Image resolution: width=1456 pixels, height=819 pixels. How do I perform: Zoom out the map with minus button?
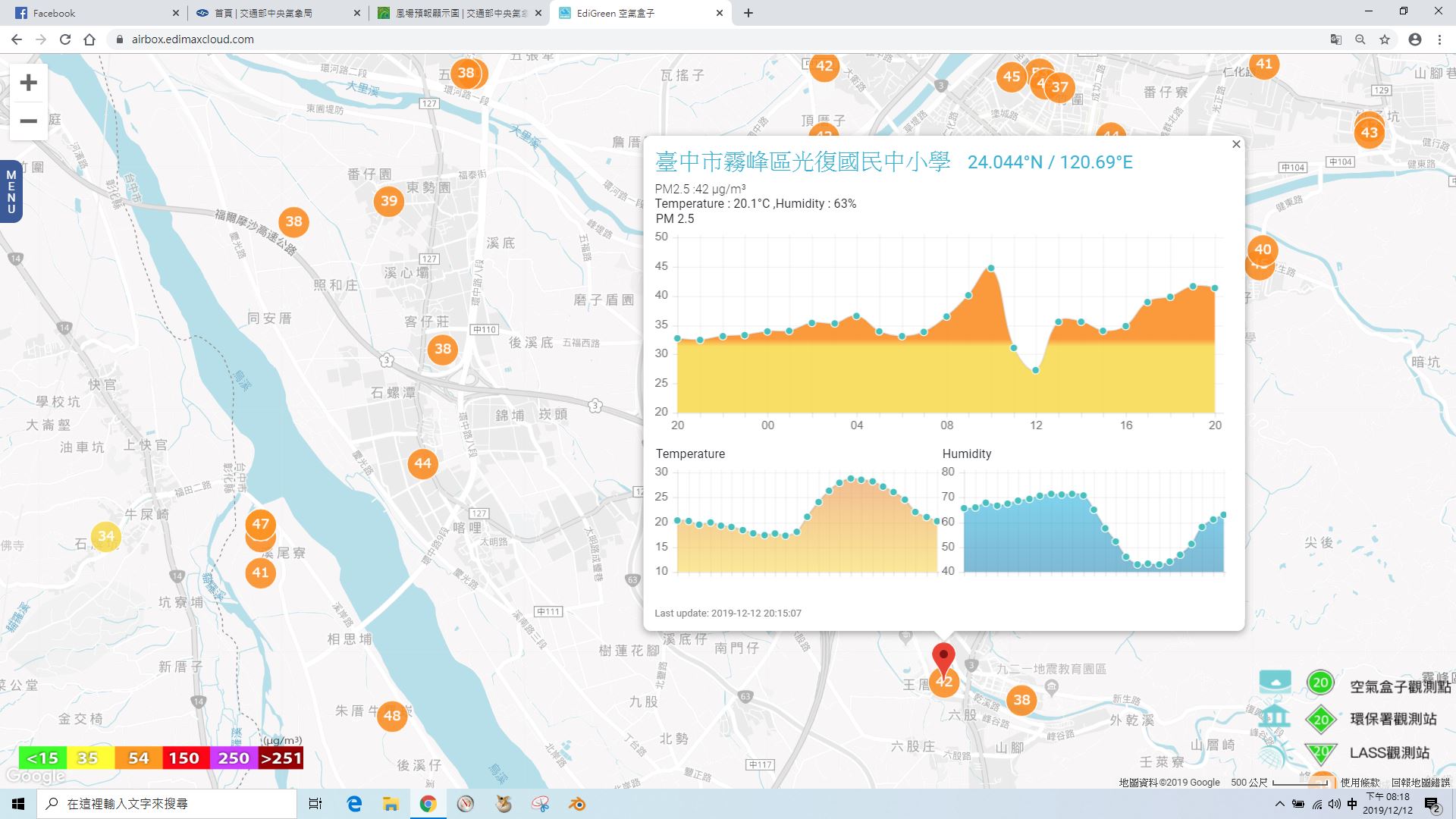pos(28,121)
